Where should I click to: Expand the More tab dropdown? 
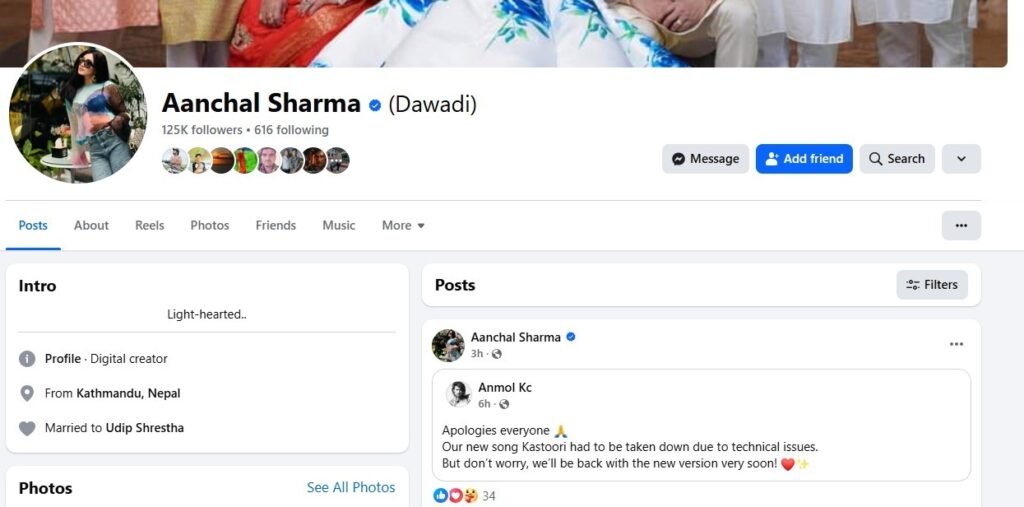(403, 225)
